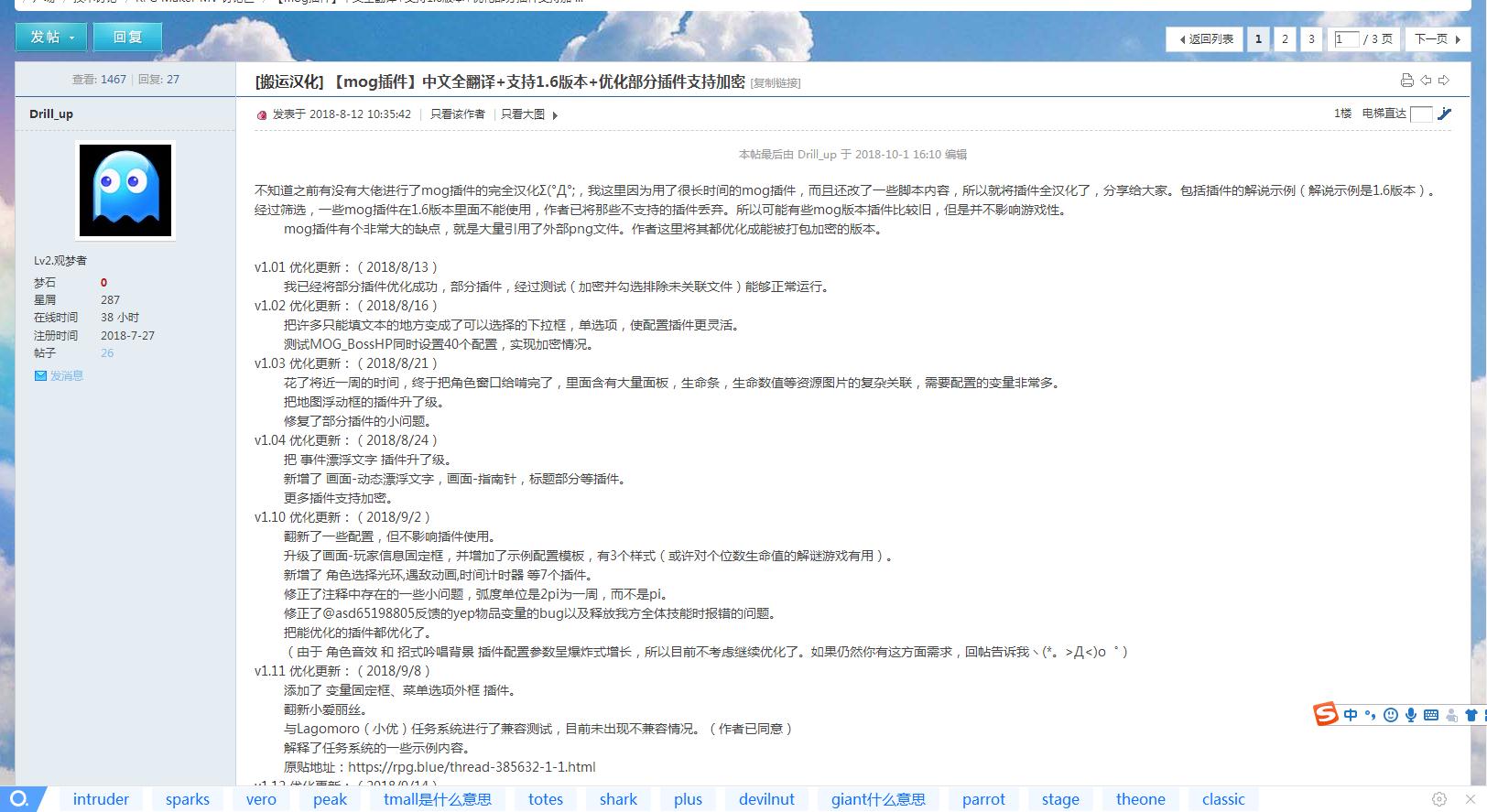Click the 电梯直达 floor number input box
The width and height of the screenshot is (1487, 812).
(x=1421, y=114)
